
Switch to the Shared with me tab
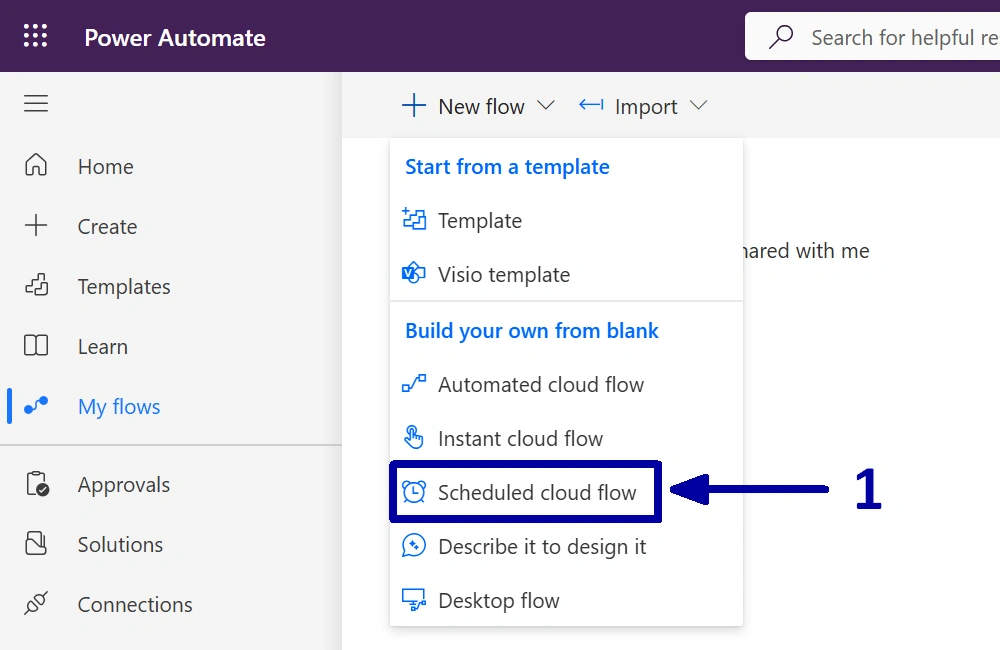click(807, 250)
